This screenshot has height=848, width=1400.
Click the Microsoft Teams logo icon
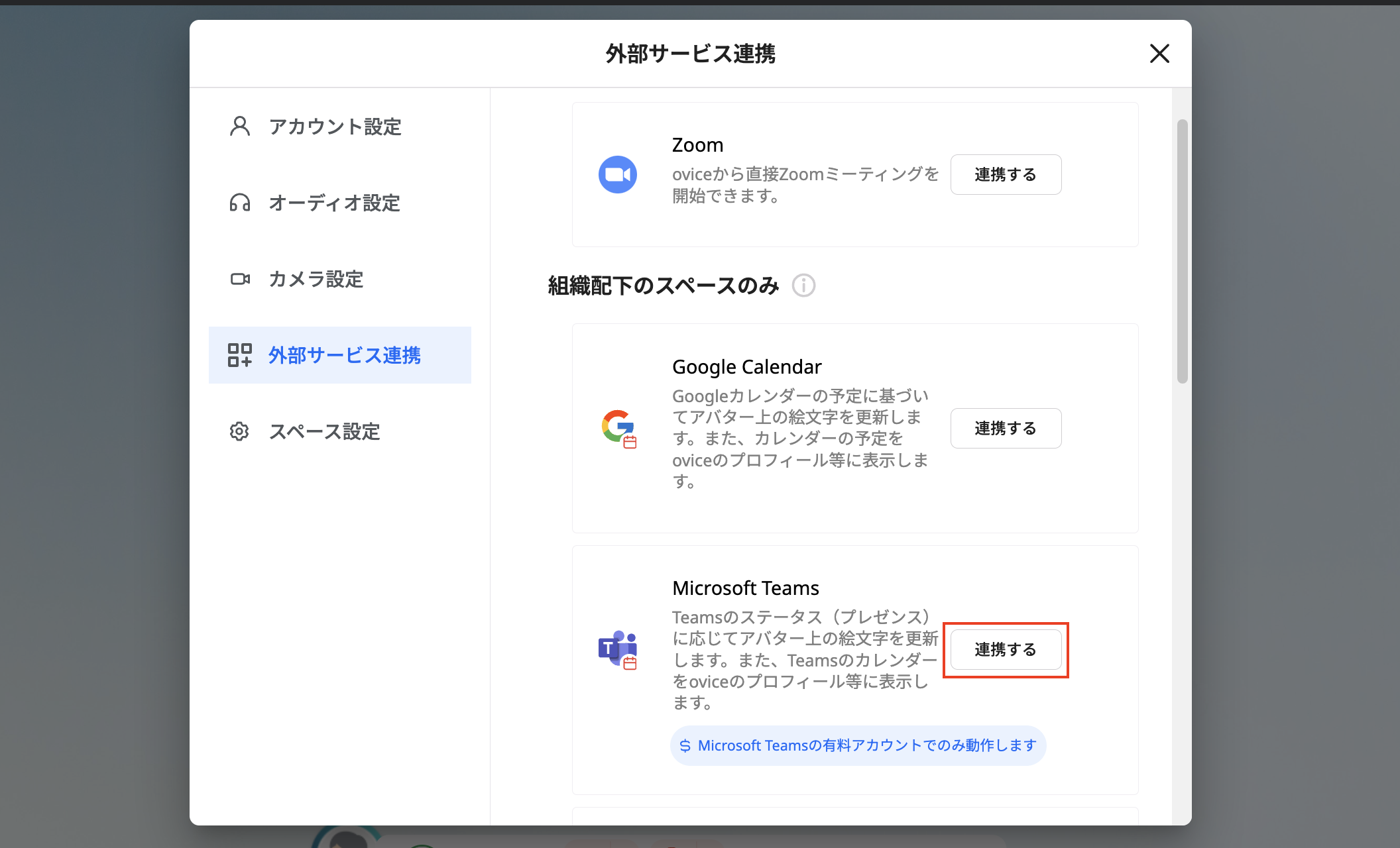[x=618, y=650]
